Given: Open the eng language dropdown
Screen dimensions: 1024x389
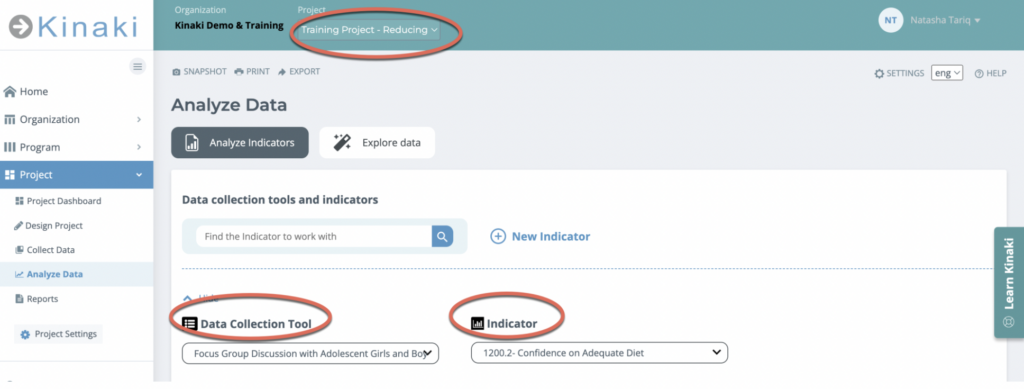Looking at the screenshot, I should click(947, 73).
